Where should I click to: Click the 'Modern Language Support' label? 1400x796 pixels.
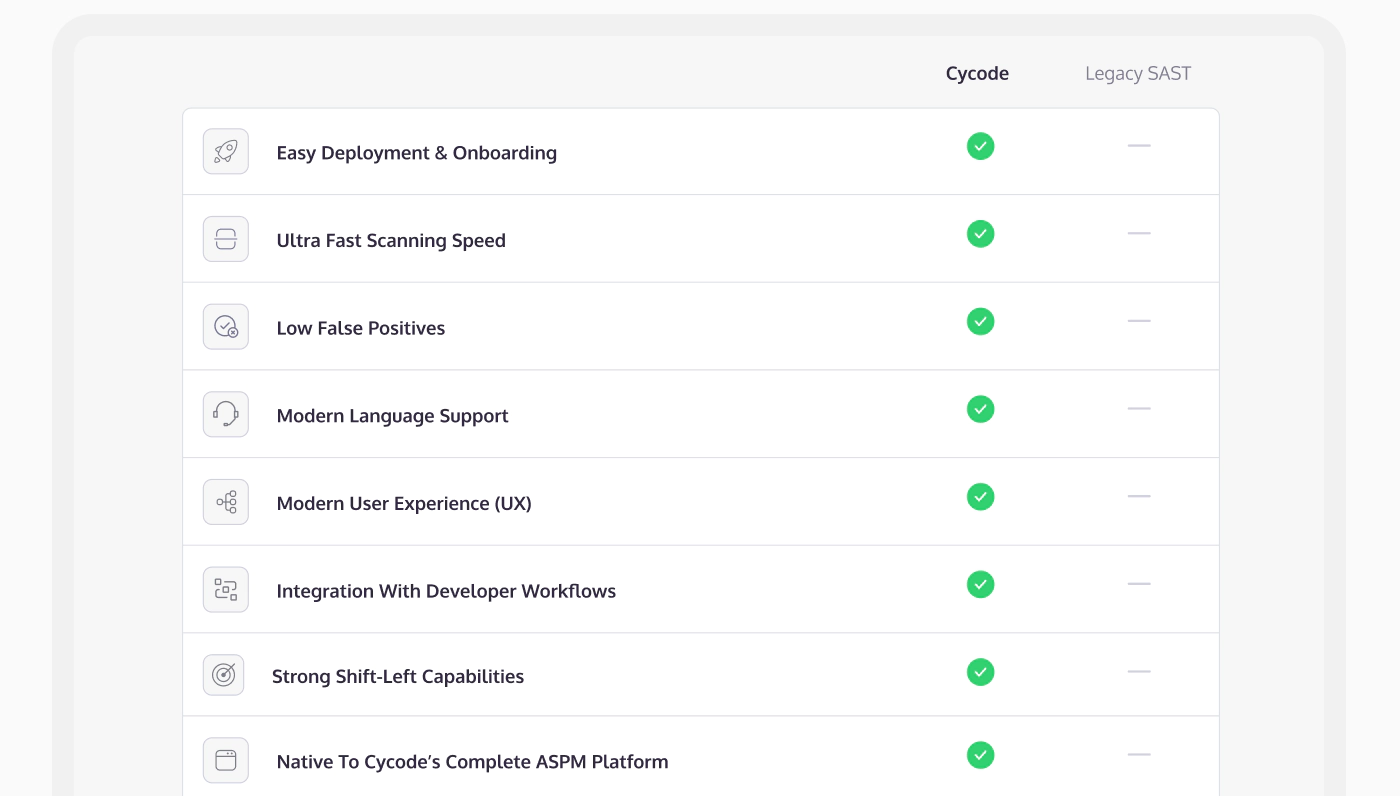click(x=393, y=416)
